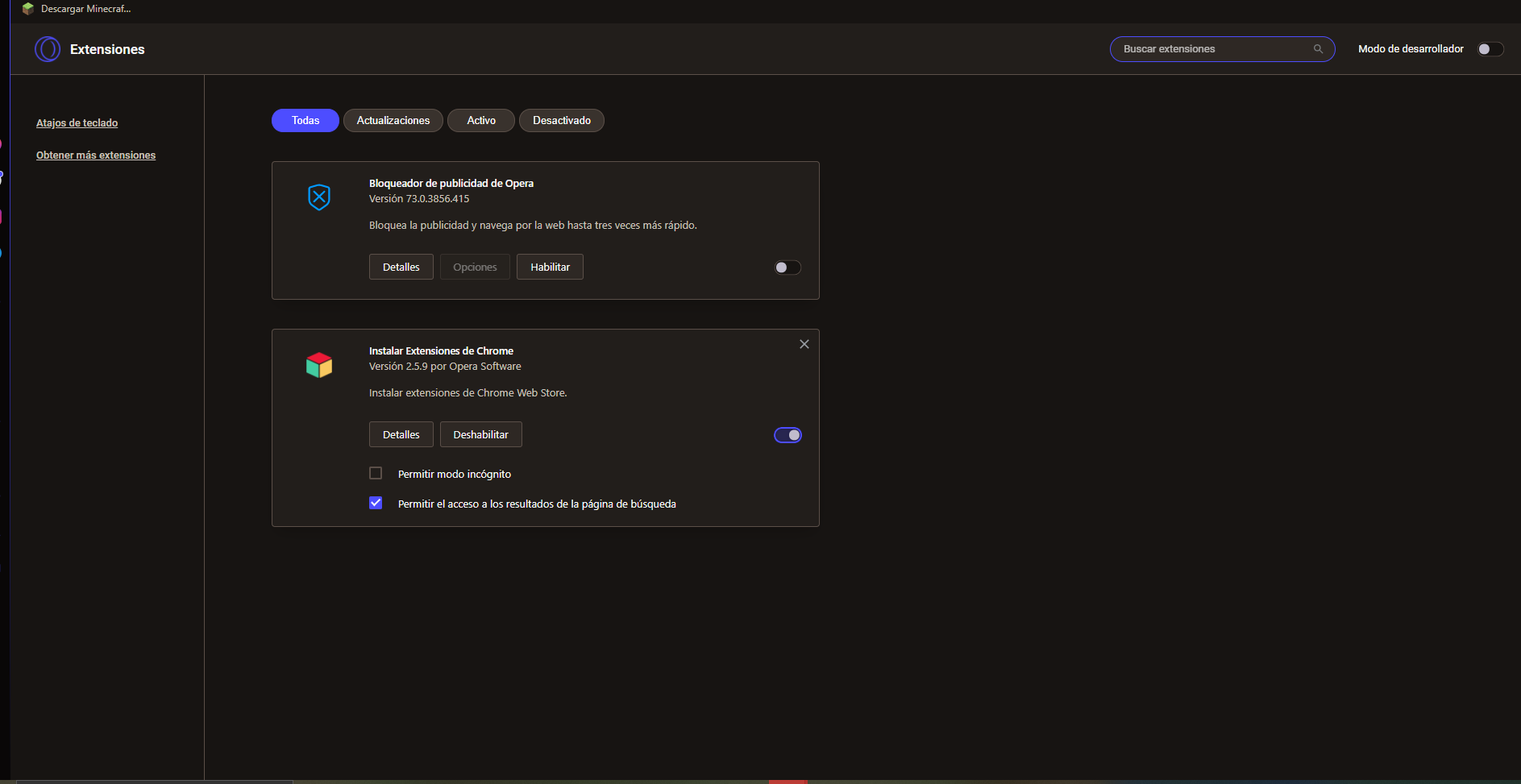
Task: Focus the Buscar extensiones search field
Action: (1222, 49)
